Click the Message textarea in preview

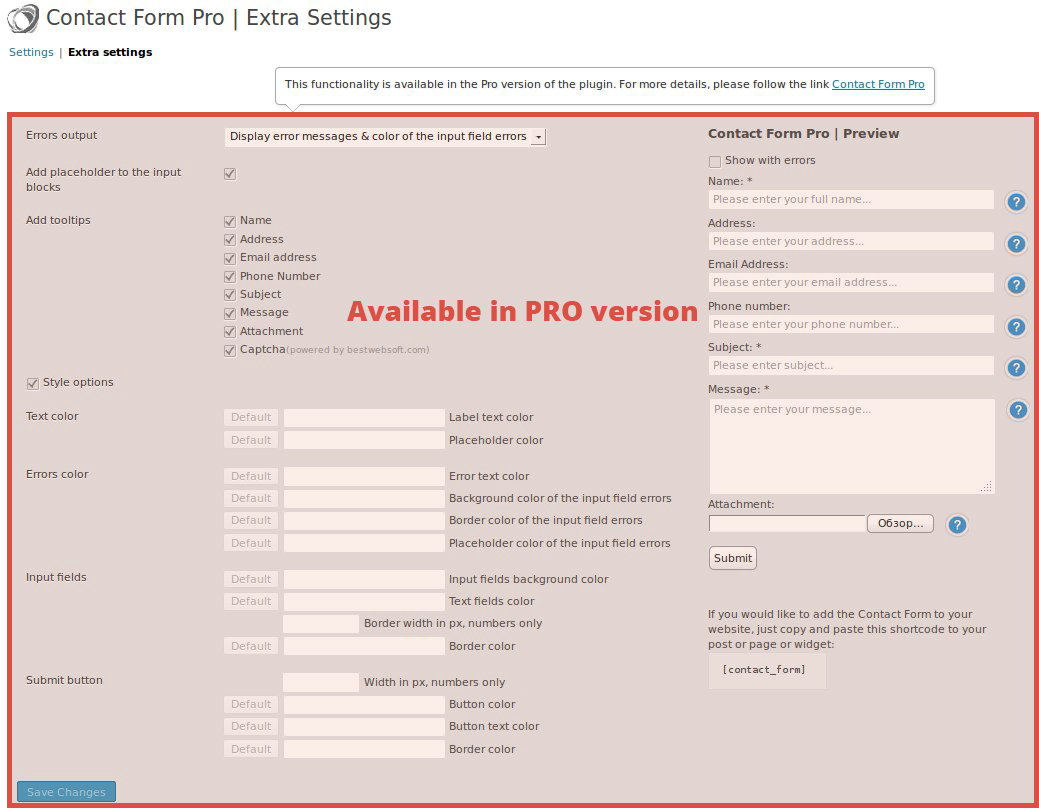pyautogui.click(x=852, y=446)
